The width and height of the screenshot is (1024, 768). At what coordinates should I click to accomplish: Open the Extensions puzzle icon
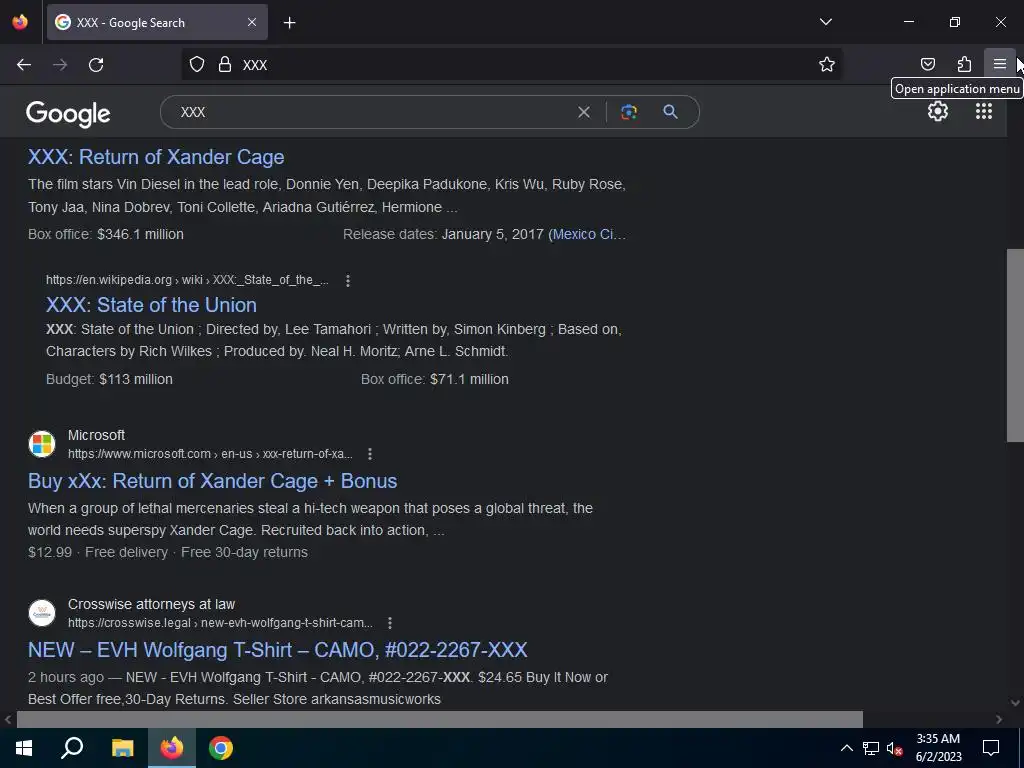tap(964, 64)
